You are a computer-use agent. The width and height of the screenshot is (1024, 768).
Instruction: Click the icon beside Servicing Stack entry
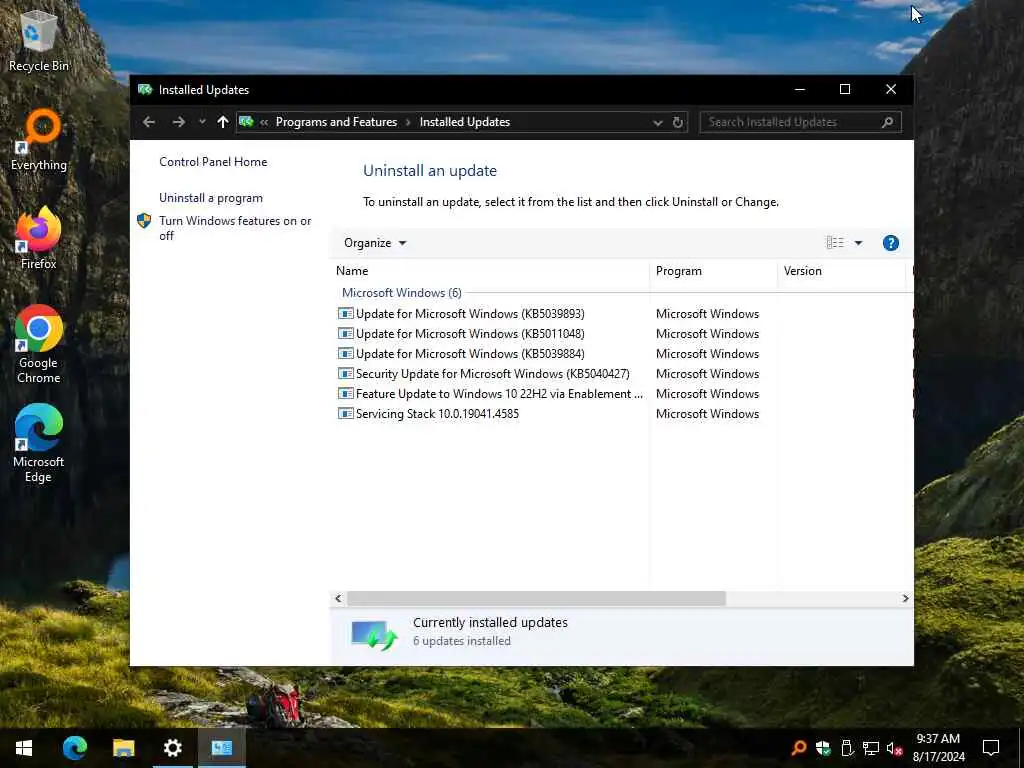point(345,414)
